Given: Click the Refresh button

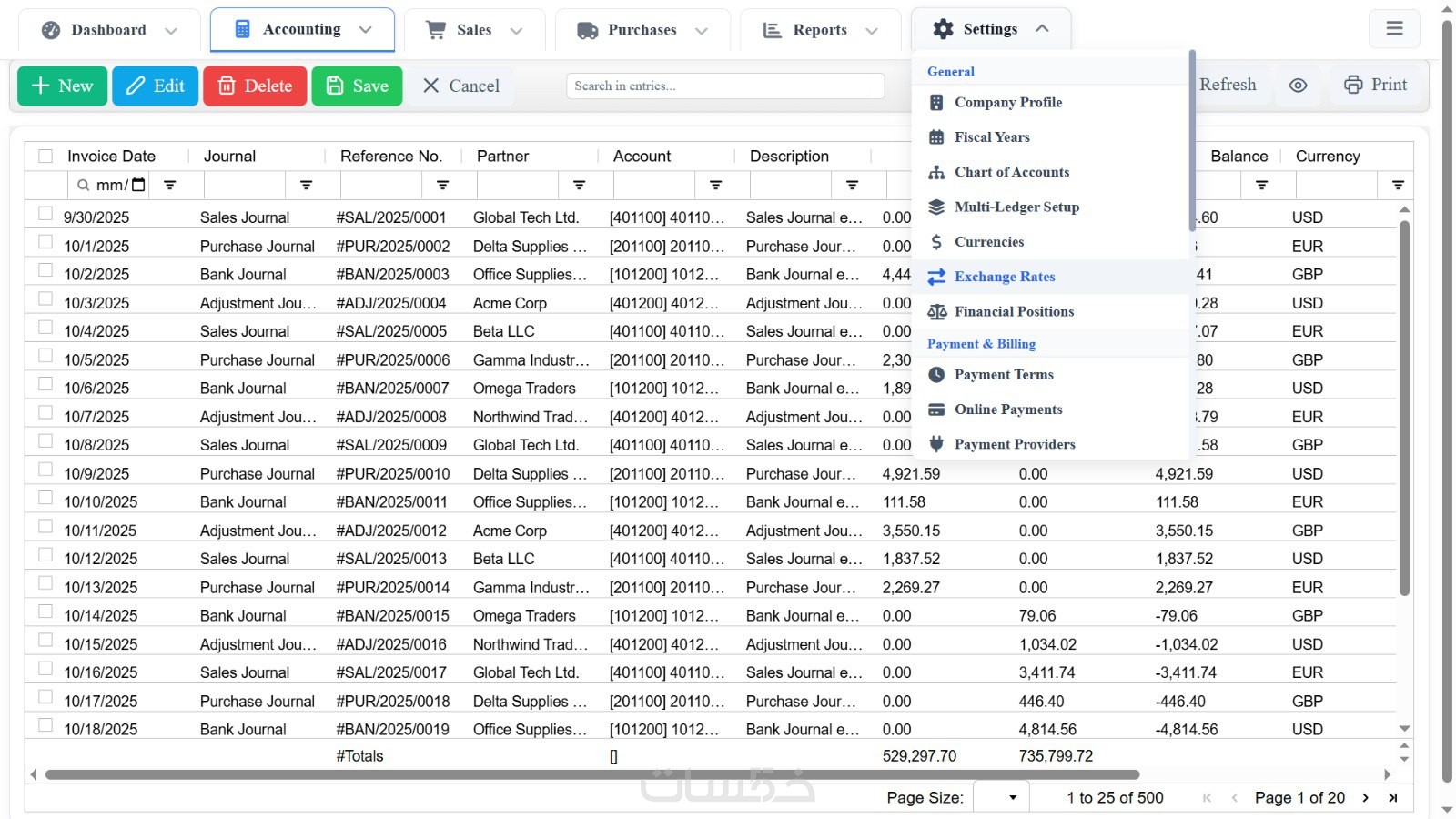Looking at the screenshot, I should (x=1228, y=86).
